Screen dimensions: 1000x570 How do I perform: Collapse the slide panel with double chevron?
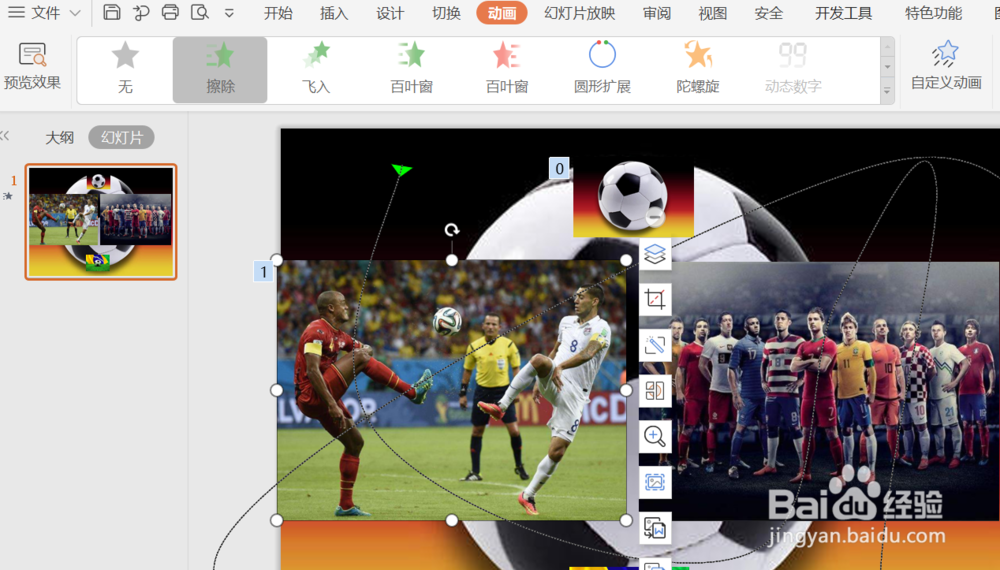(5, 136)
